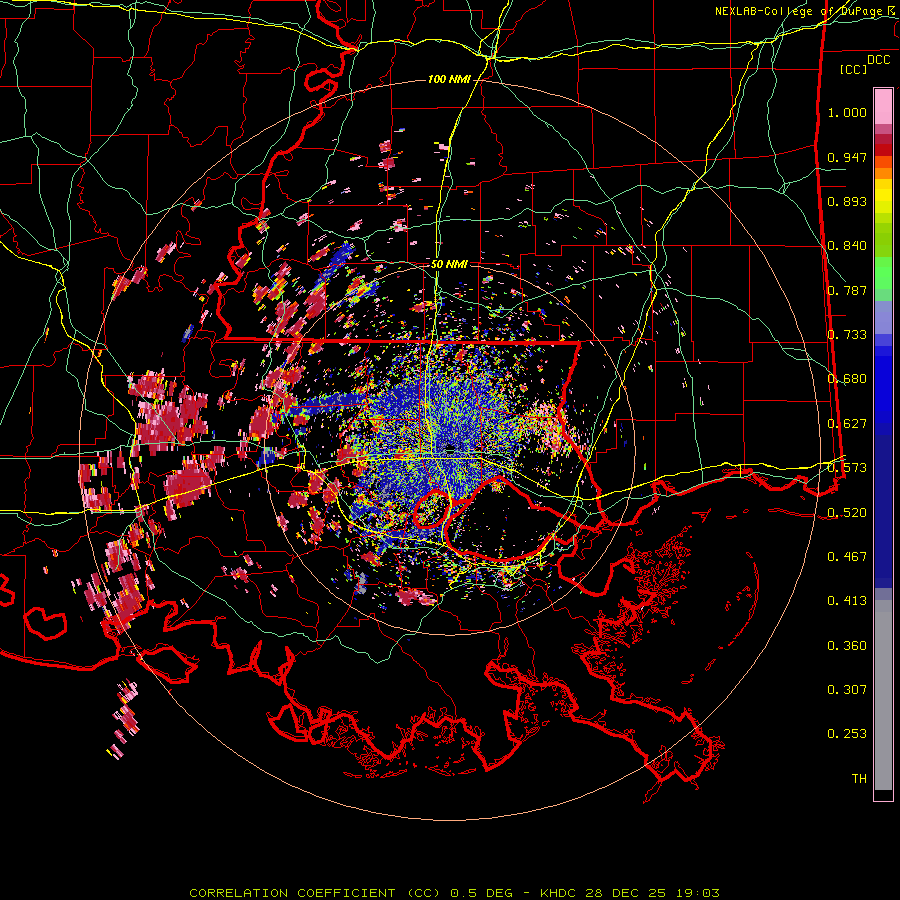
Task: Click the 0.413 scale value
Action: [847, 601]
